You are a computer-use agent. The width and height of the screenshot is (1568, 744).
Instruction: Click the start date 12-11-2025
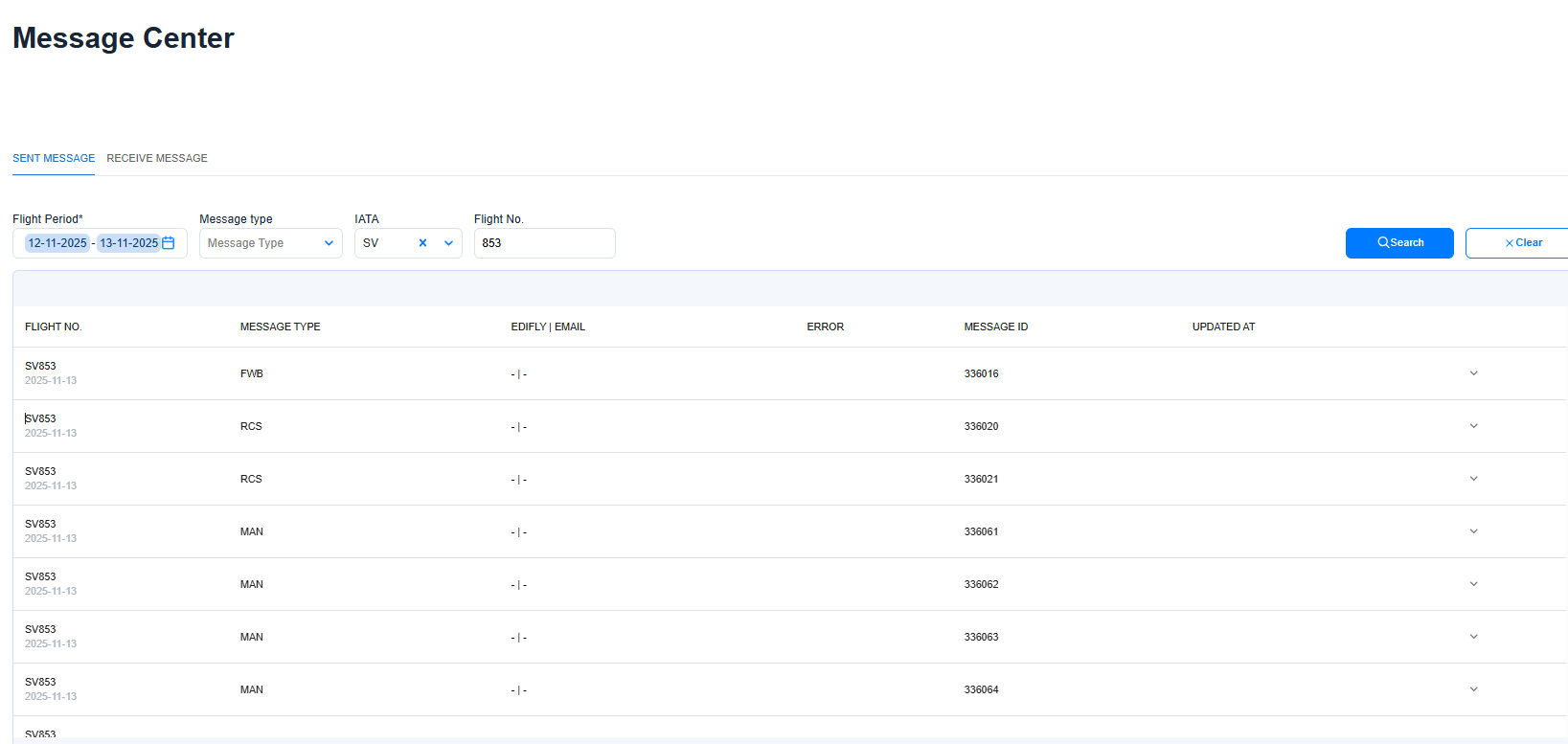coord(57,243)
